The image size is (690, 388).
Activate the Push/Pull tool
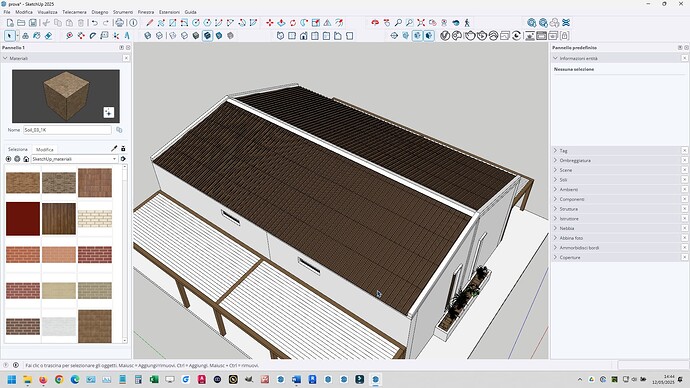281,23
